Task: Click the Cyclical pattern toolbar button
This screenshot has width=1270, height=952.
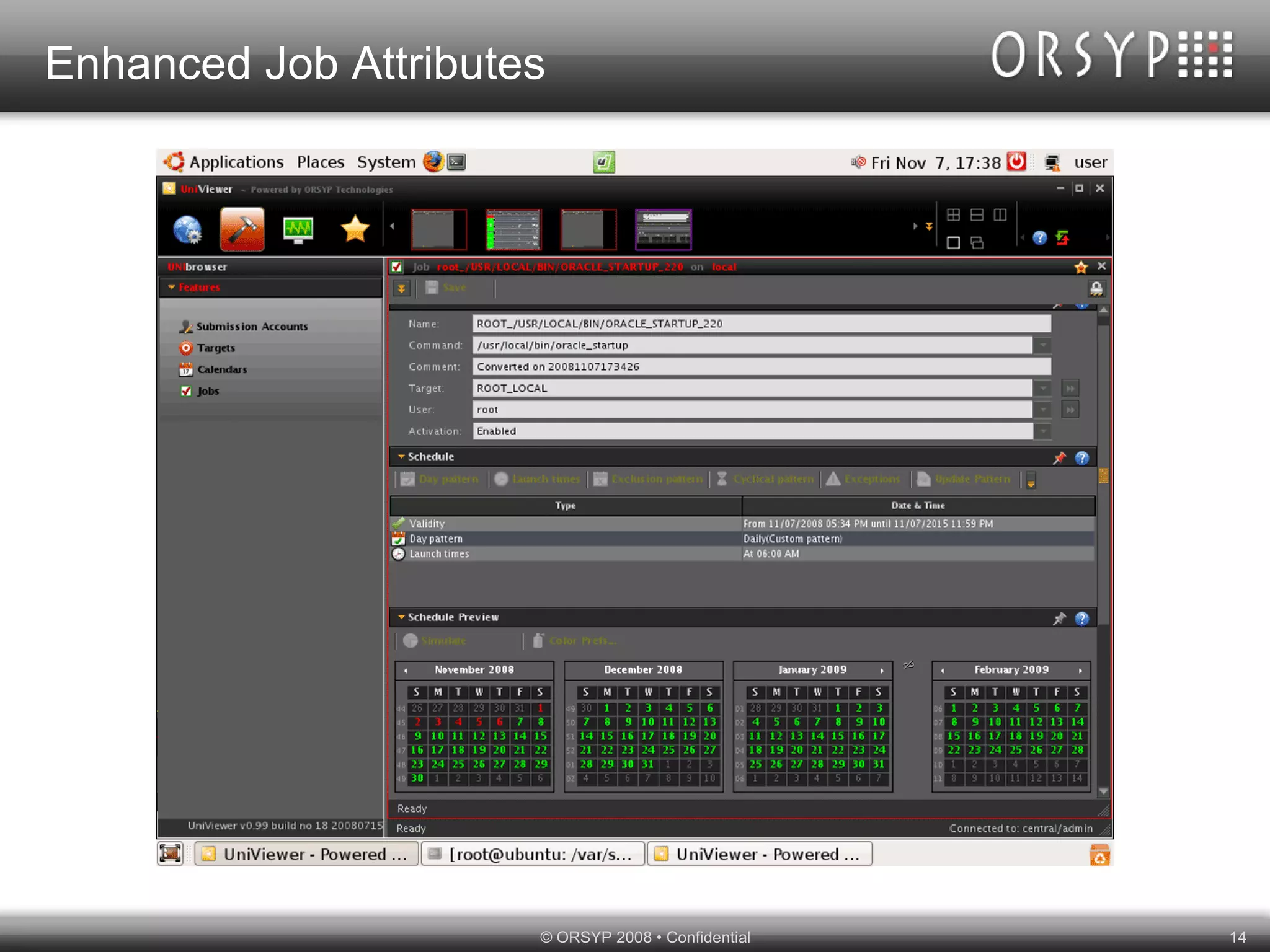Action: point(765,479)
